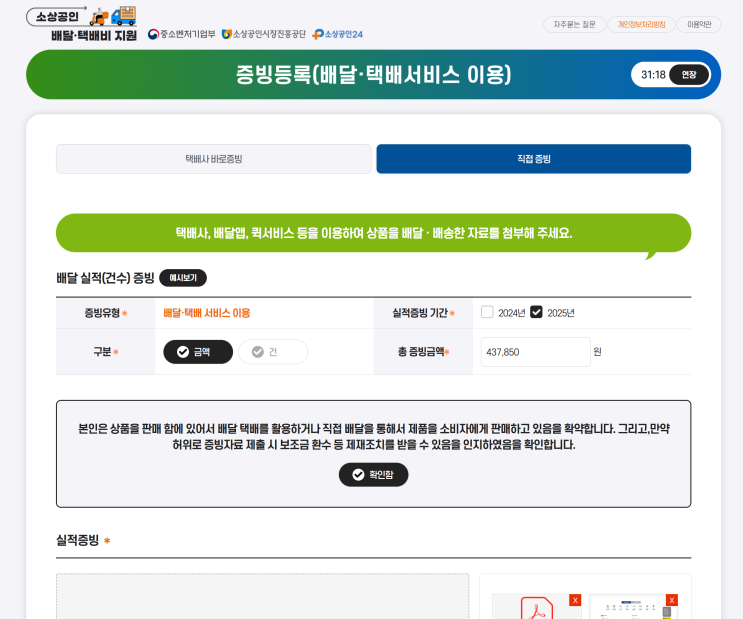The width and height of the screenshot is (743, 619).
Task: Click the 증빙등록 page title
Action: click(x=373, y=74)
